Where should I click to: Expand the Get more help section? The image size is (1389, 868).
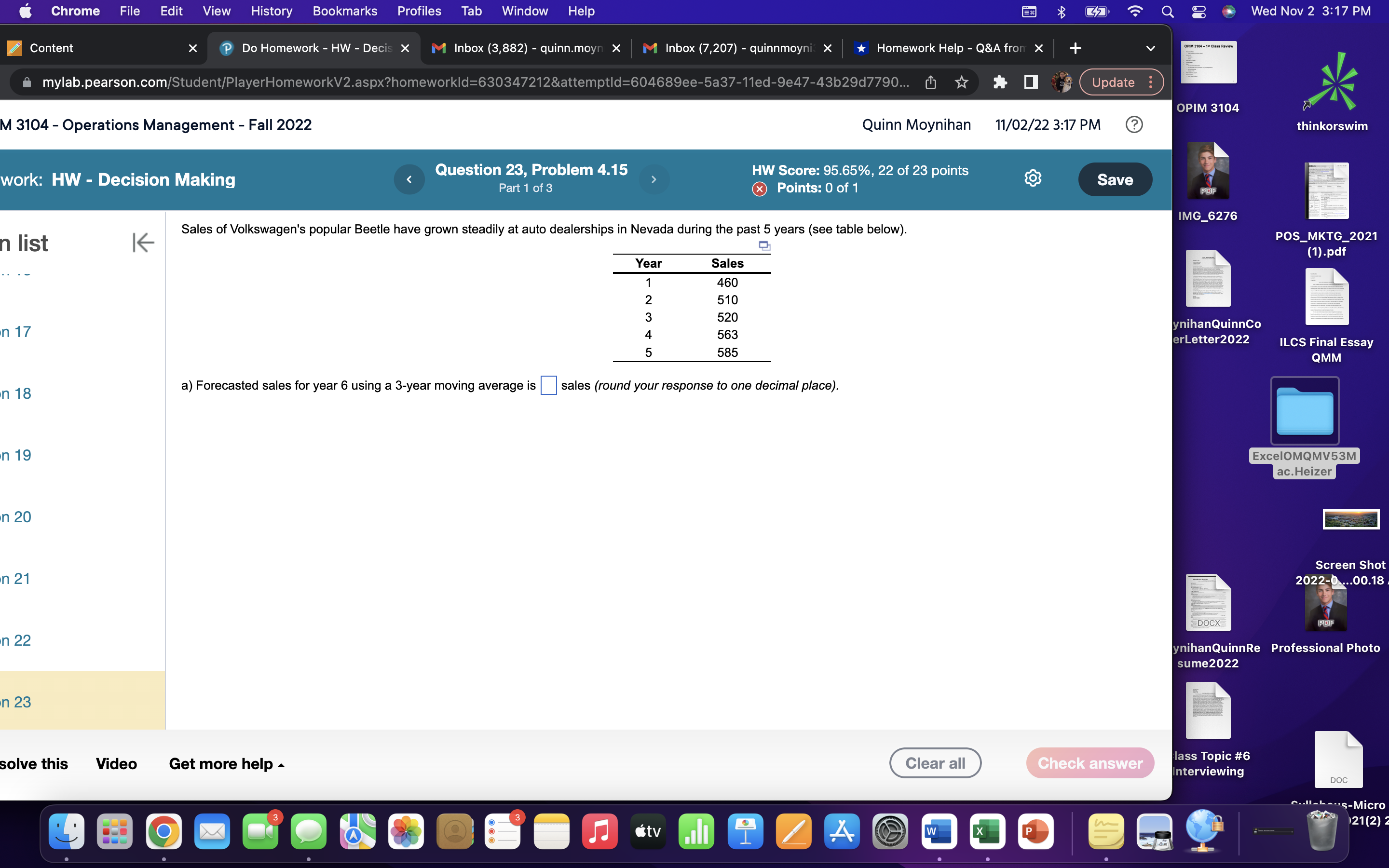pos(225,763)
